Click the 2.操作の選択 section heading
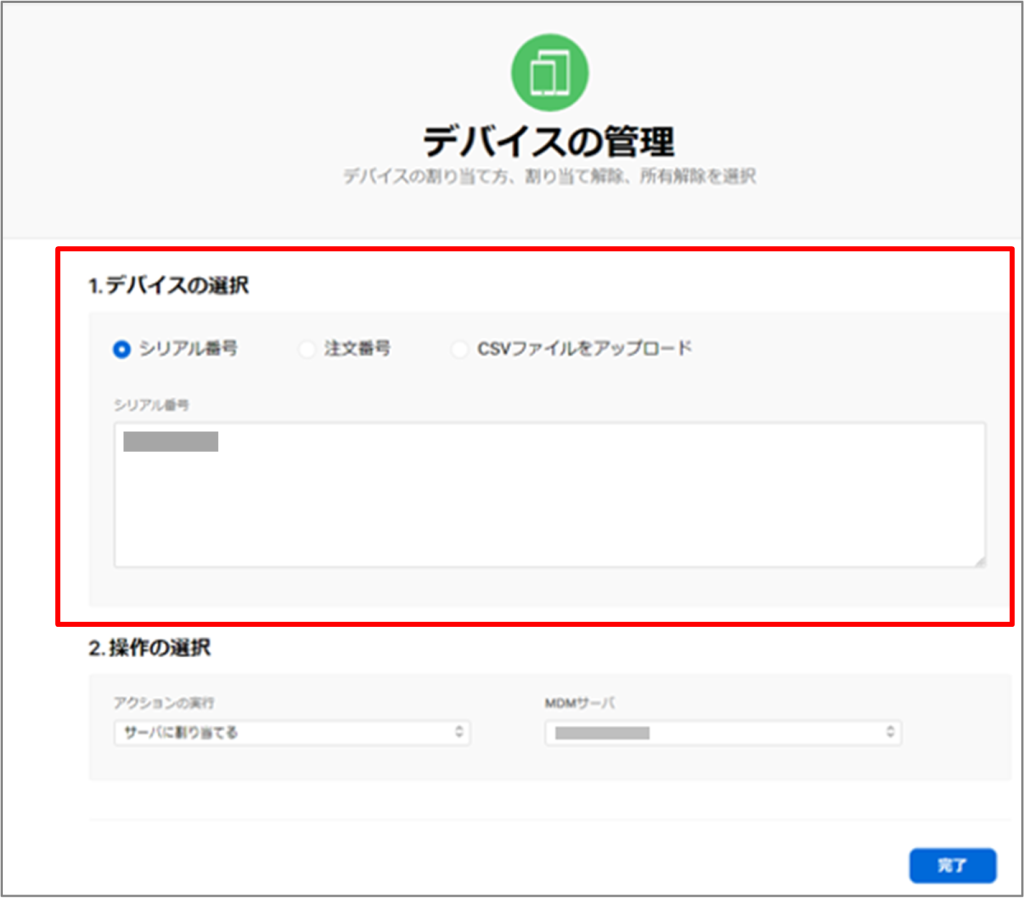 tap(150, 648)
